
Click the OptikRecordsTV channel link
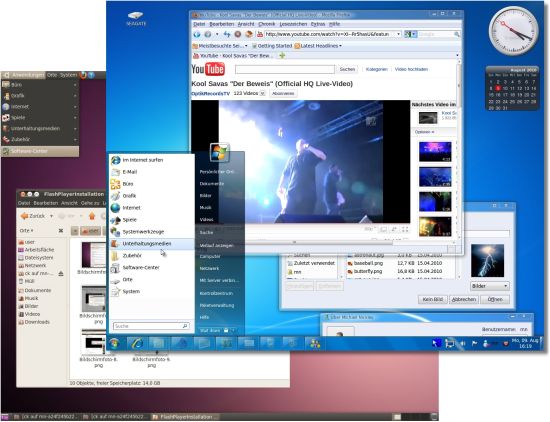pos(210,94)
